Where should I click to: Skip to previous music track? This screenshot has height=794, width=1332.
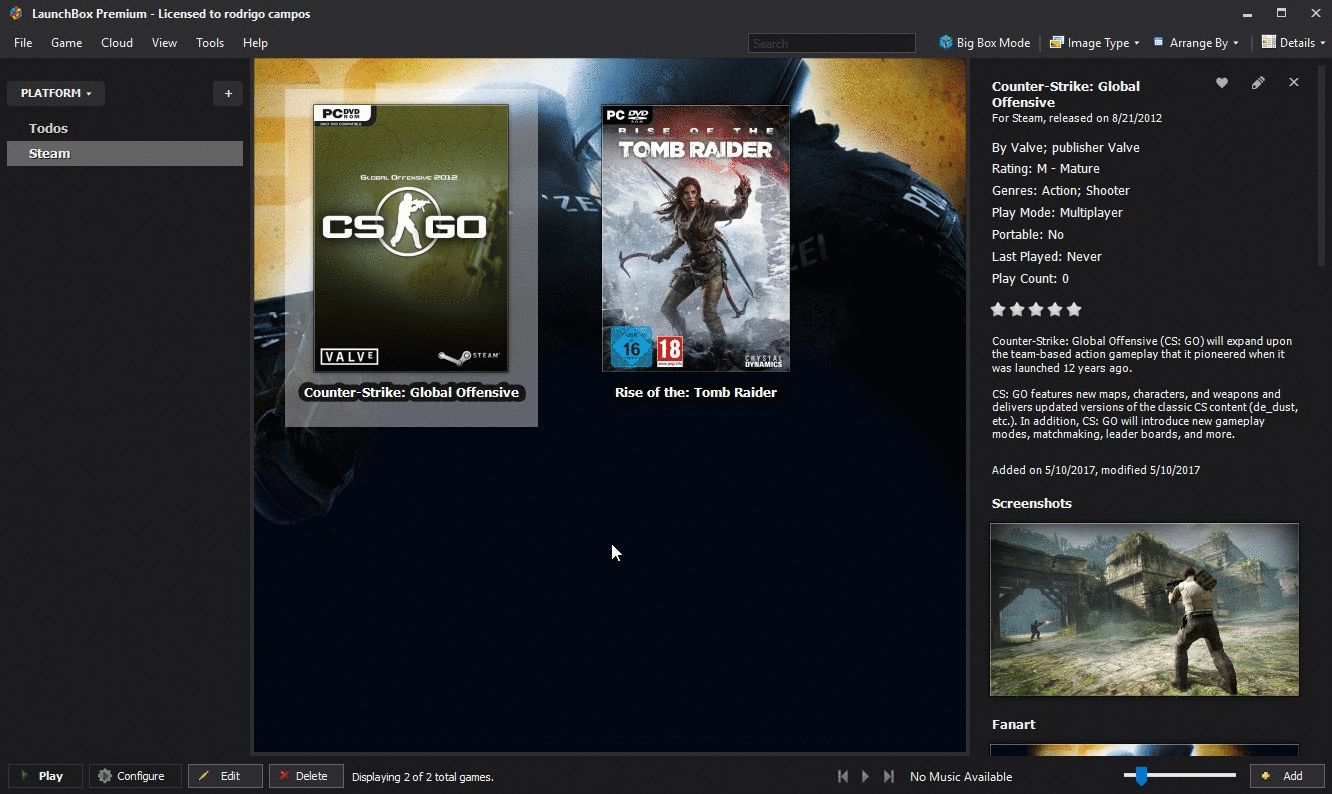click(843, 776)
